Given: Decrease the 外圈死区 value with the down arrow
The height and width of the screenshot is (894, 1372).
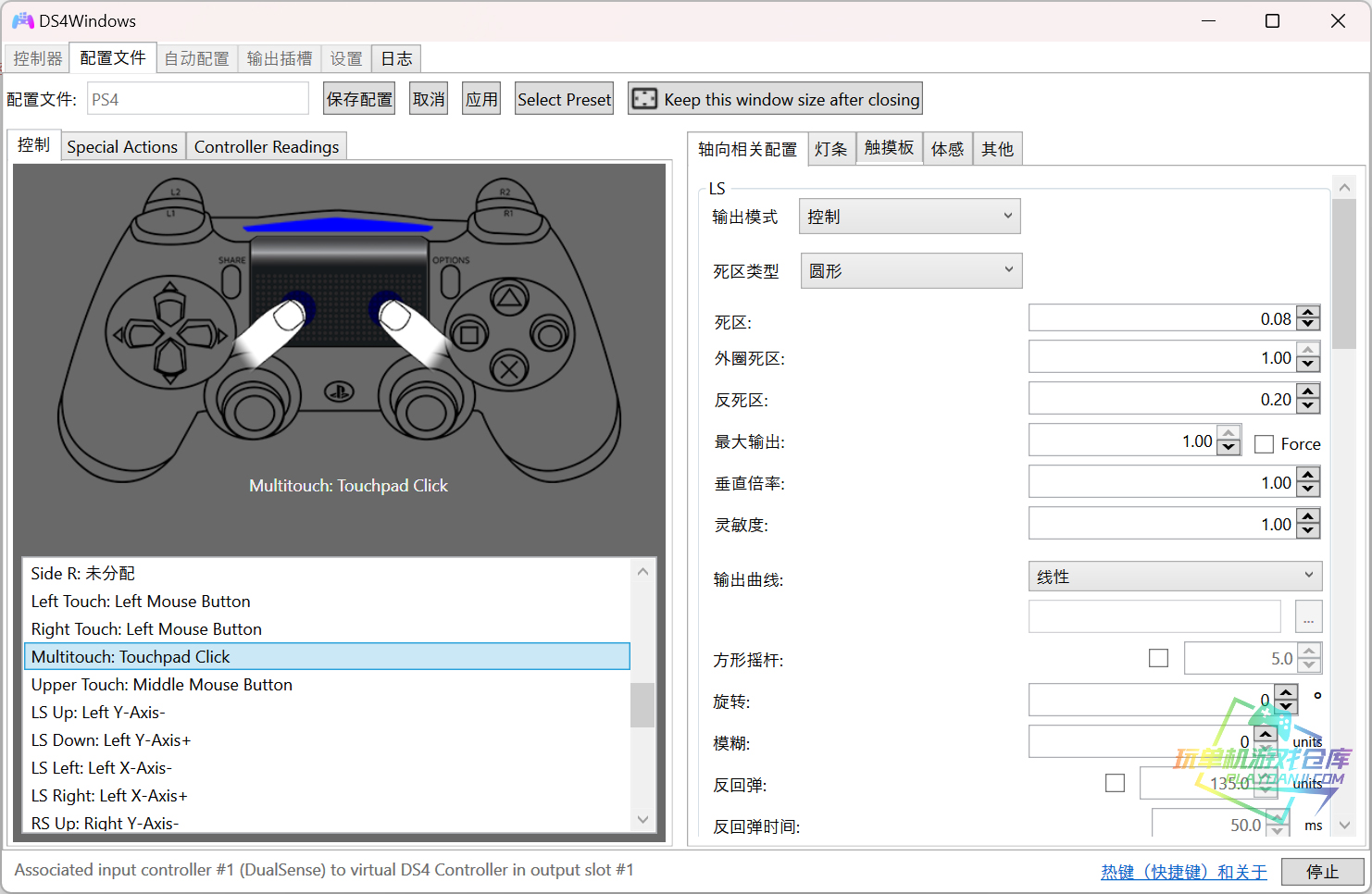Looking at the screenshot, I should click(x=1308, y=364).
